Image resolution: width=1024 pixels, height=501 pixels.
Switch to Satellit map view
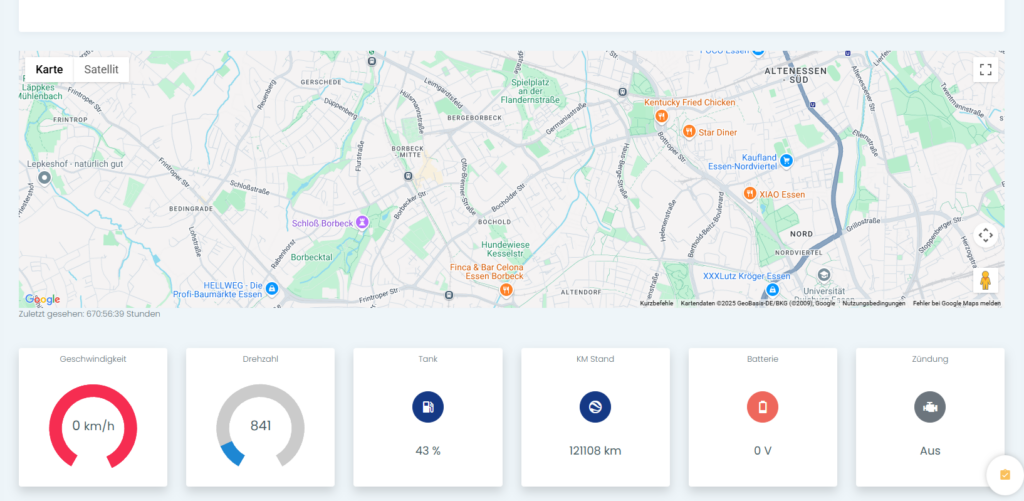coord(101,70)
